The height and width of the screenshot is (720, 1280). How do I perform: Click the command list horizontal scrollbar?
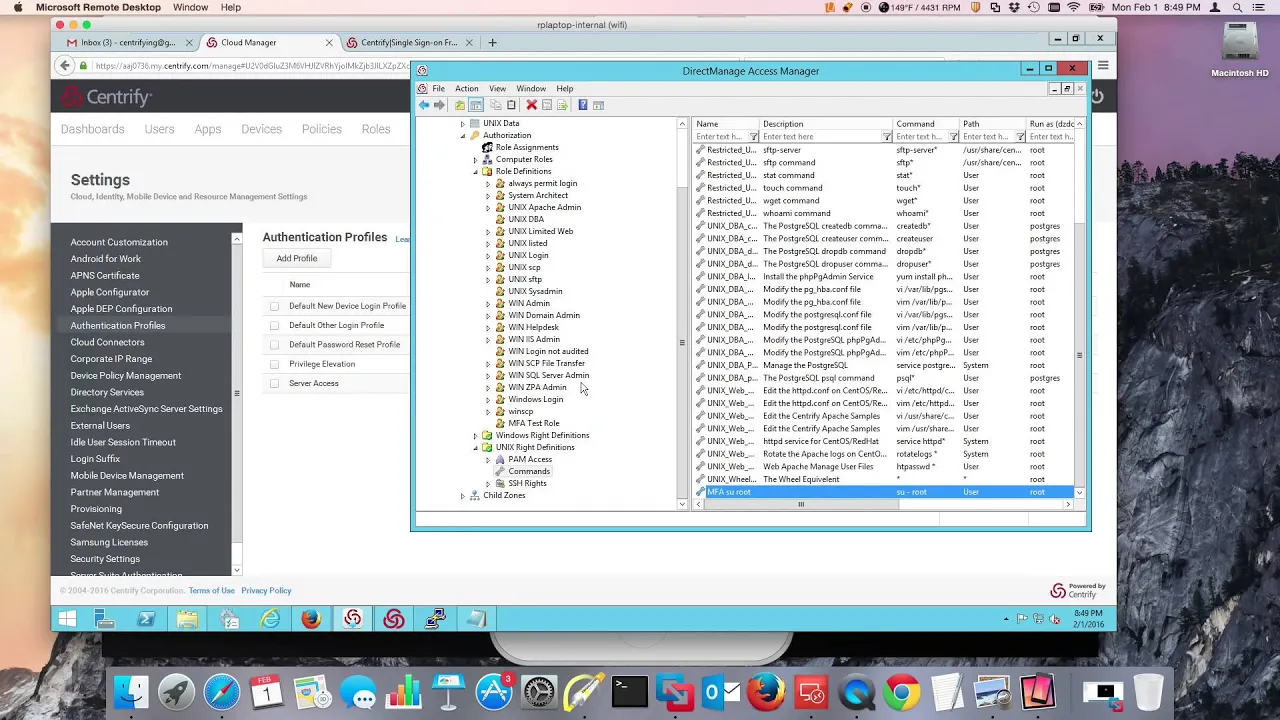tap(800, 505)
